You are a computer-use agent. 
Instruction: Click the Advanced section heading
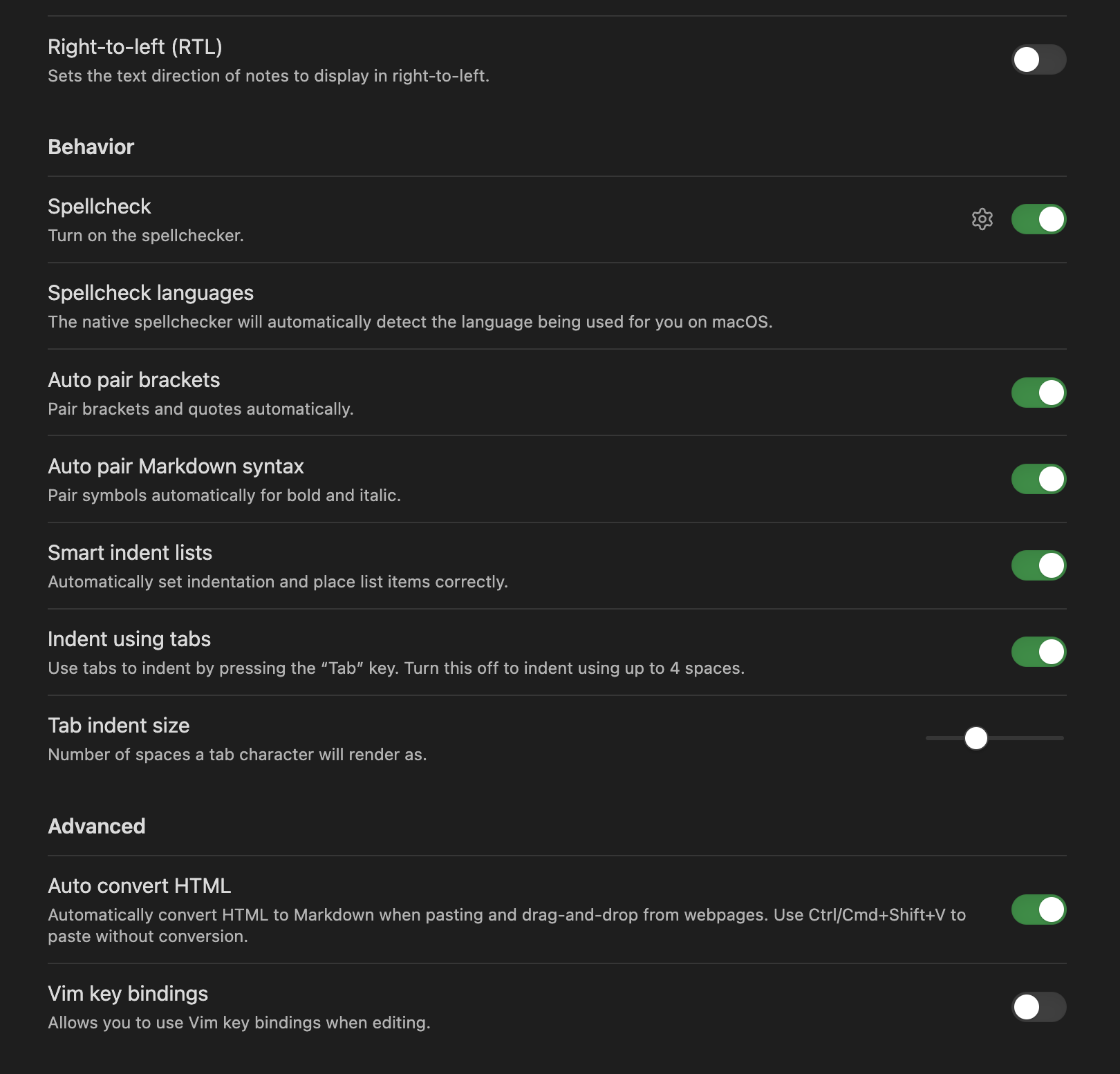[x=96, y=826]
